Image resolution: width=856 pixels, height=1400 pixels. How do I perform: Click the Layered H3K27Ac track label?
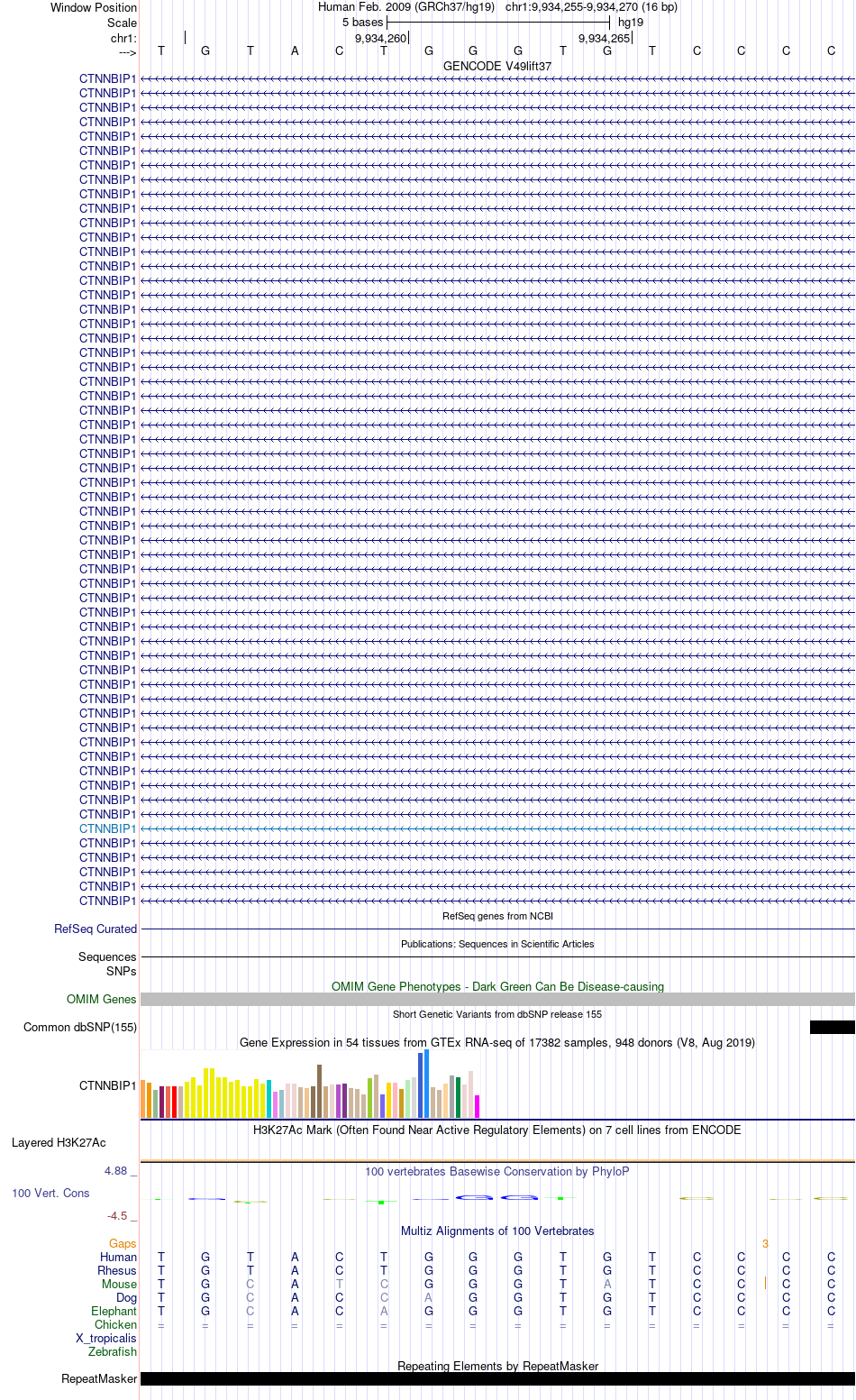[59, 1142]
